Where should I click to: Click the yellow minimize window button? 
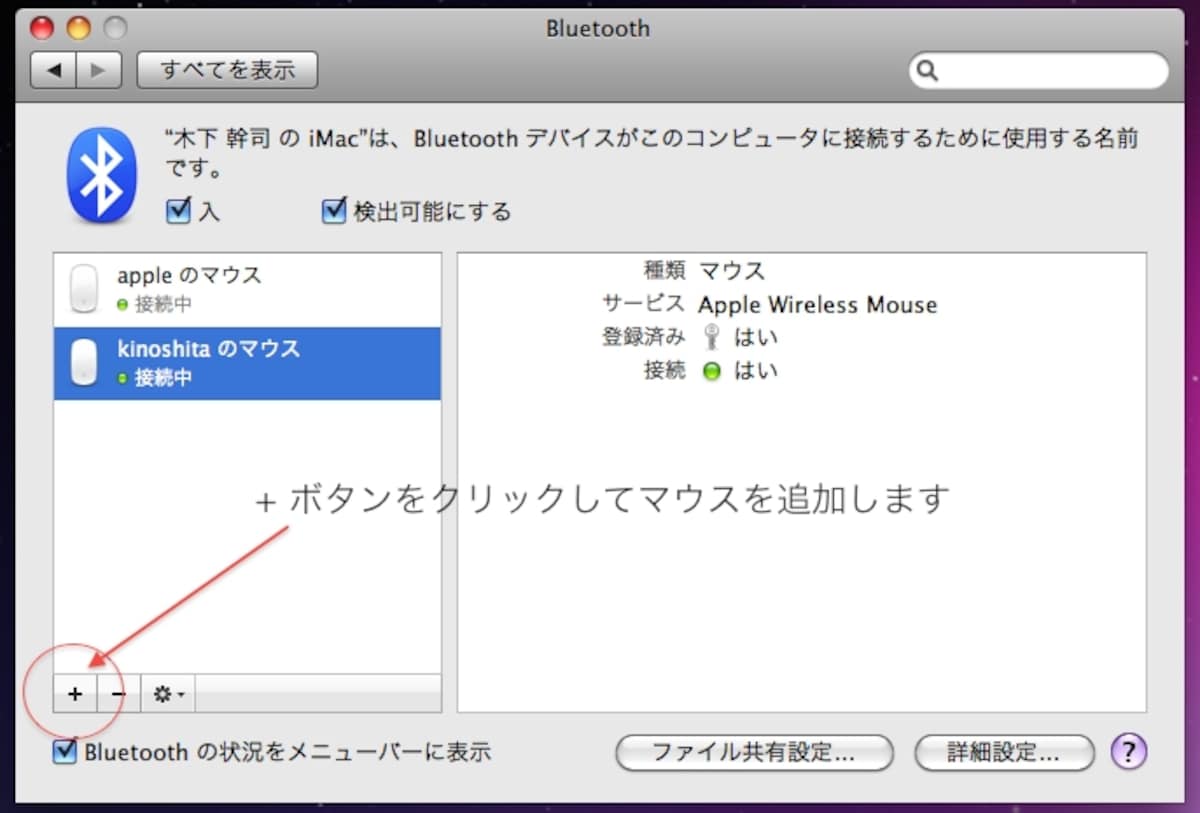78,27
